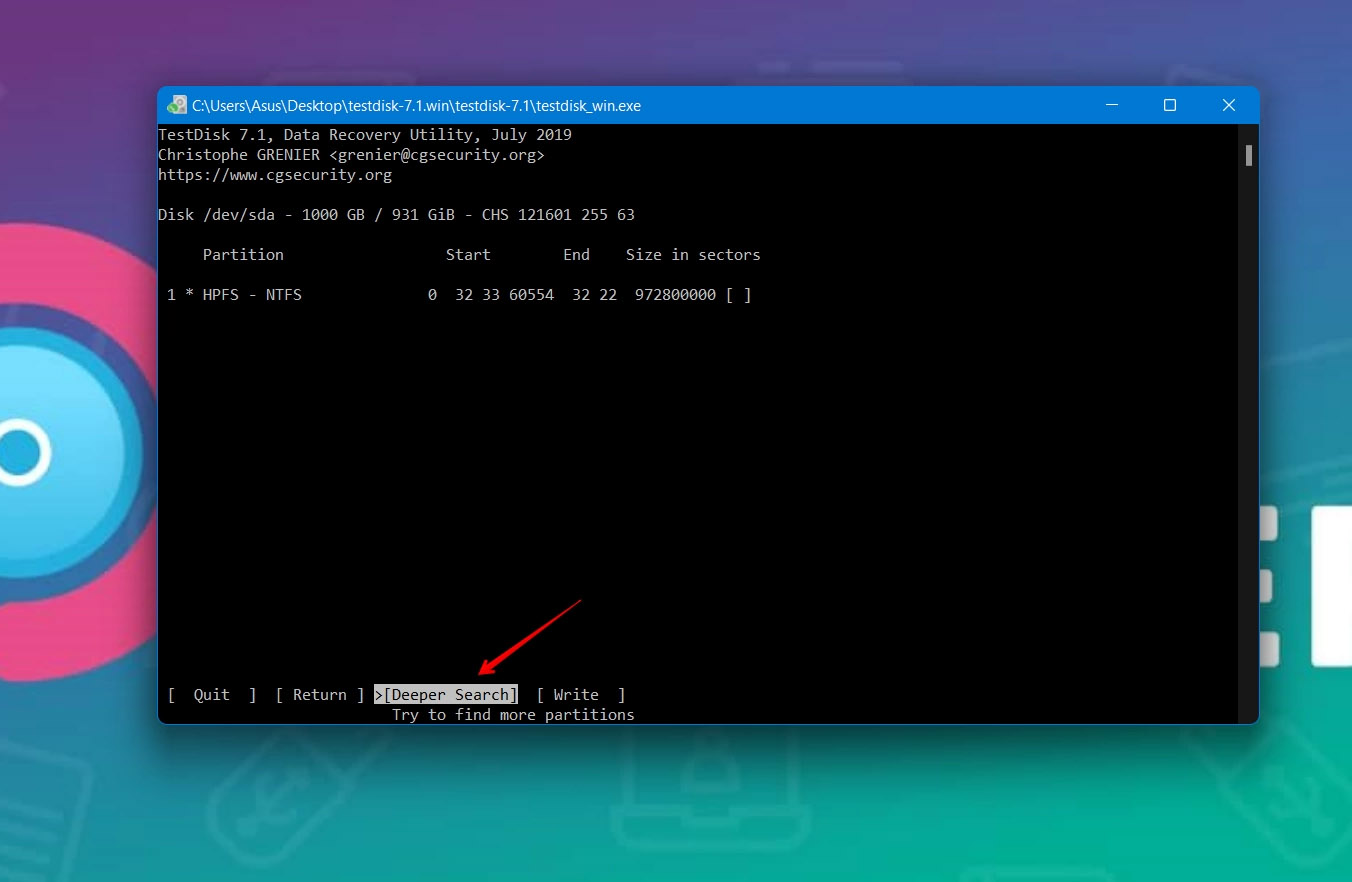Click the 'Size in sectors' column header
Image resolution: width=1352 pixels, height=882 pixels.
(693, 255)
